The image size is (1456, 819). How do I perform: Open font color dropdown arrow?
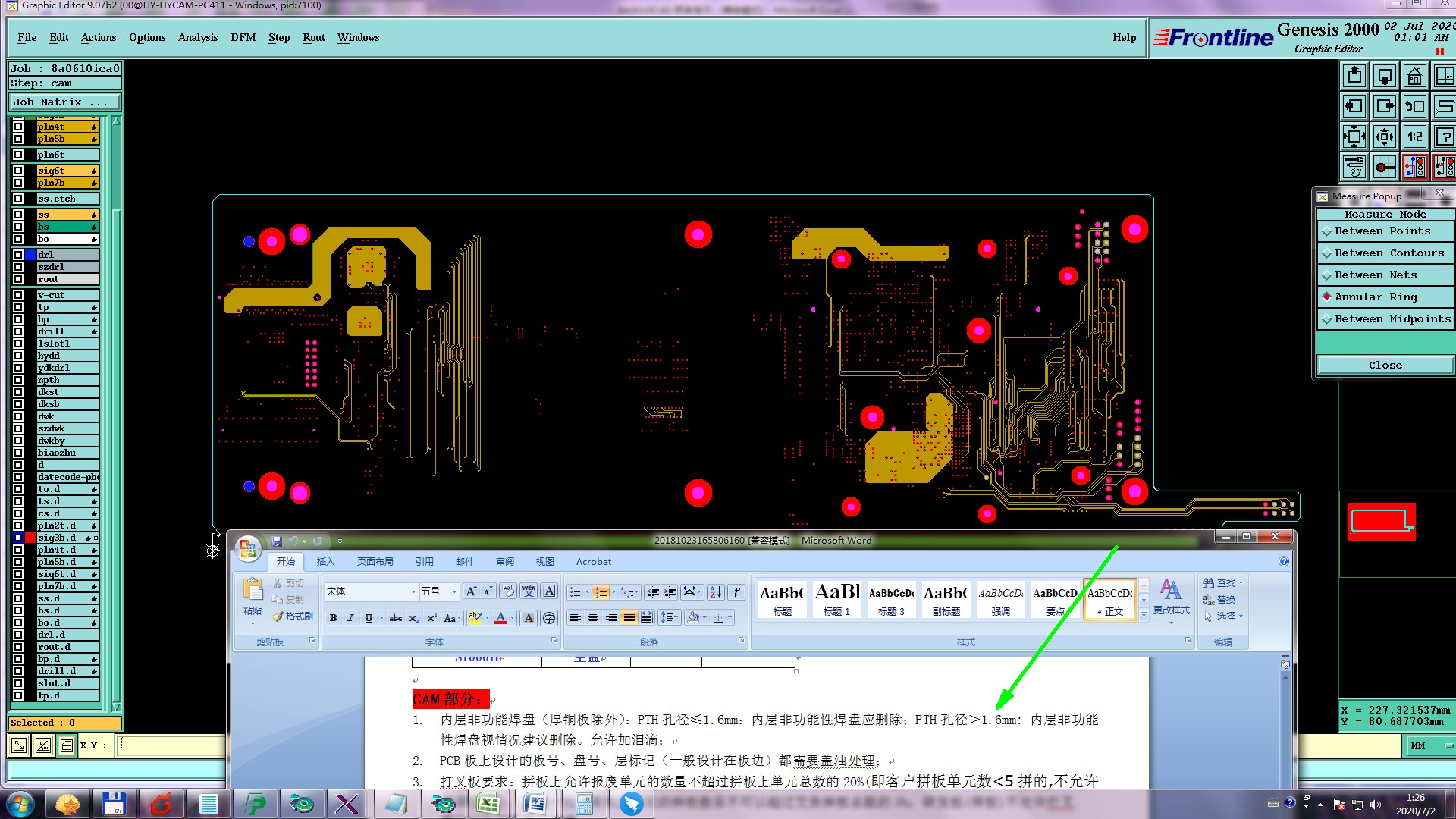(x=513, y=618)
